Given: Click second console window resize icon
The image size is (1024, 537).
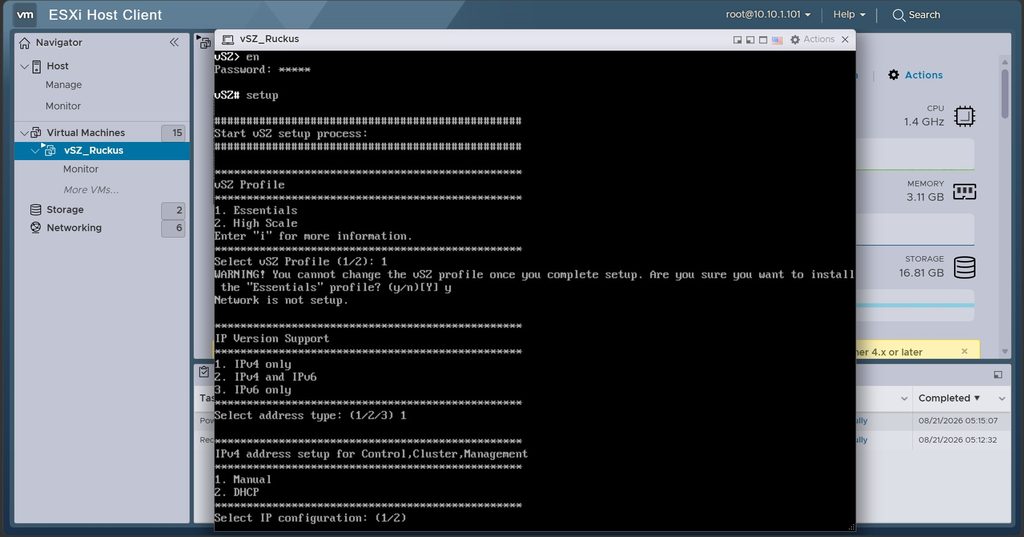Looking at the screenshot, I should (x=750, y=40).
